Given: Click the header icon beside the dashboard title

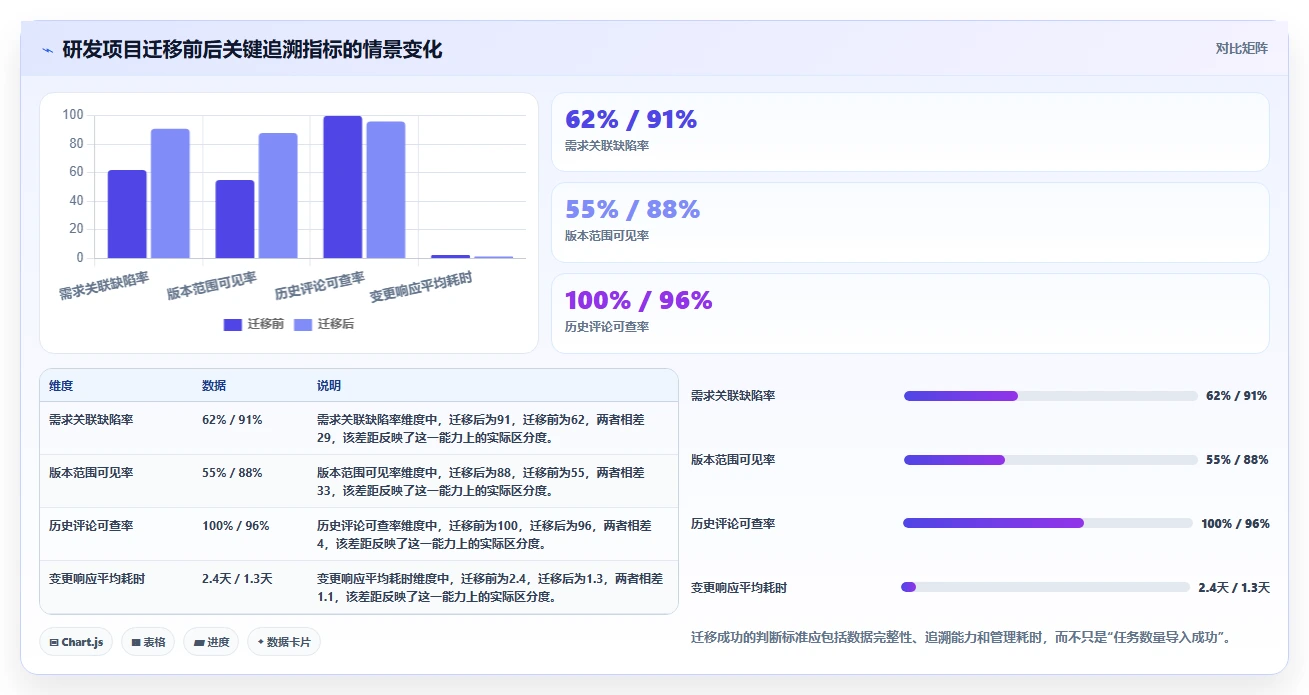Looking at the screenshot, I should point(47,50).
